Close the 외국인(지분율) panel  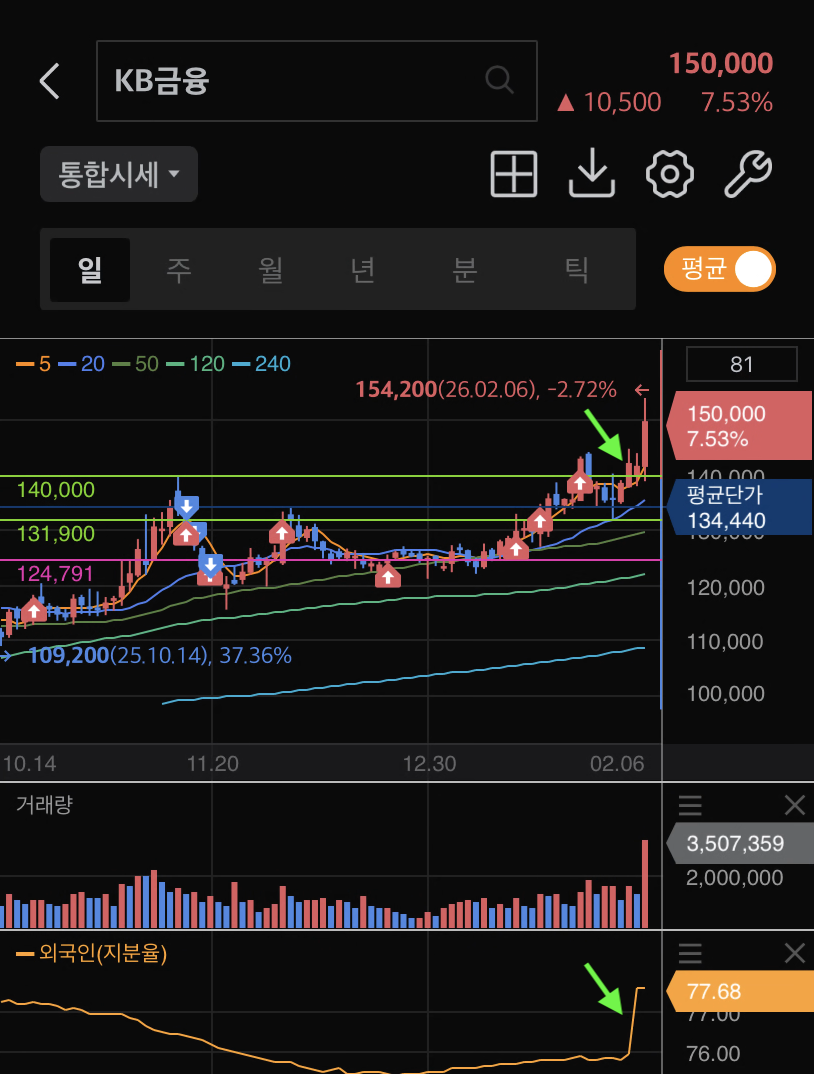(795, 953)
